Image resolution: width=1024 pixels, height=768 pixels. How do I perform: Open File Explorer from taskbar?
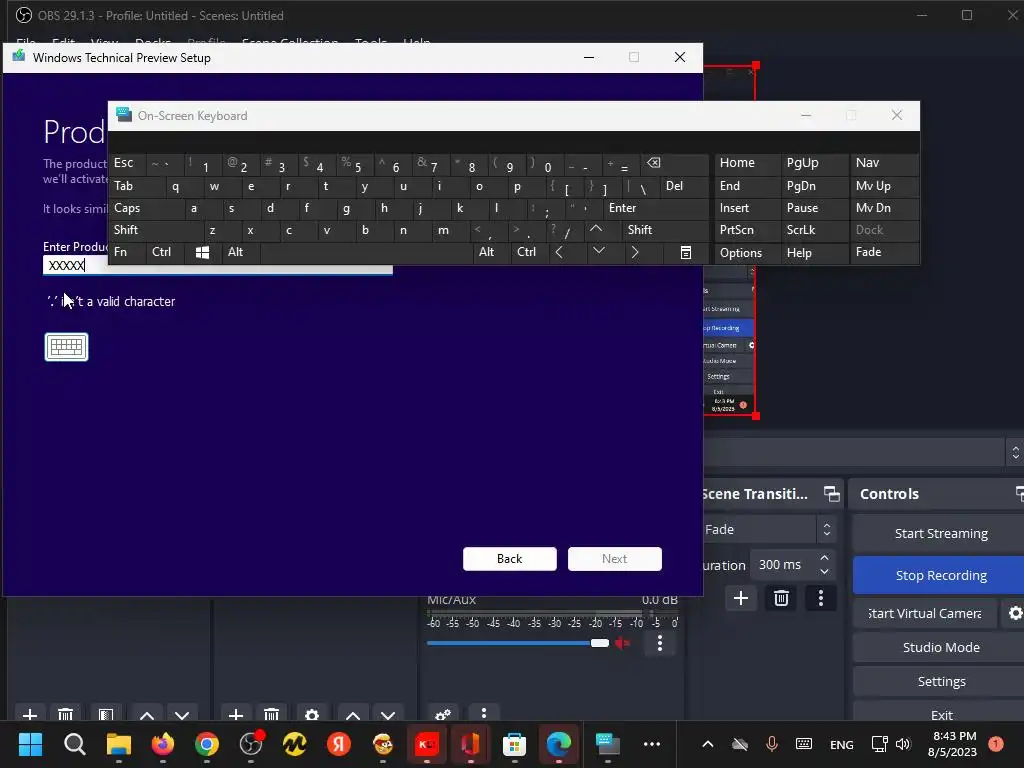click(119, 744)
